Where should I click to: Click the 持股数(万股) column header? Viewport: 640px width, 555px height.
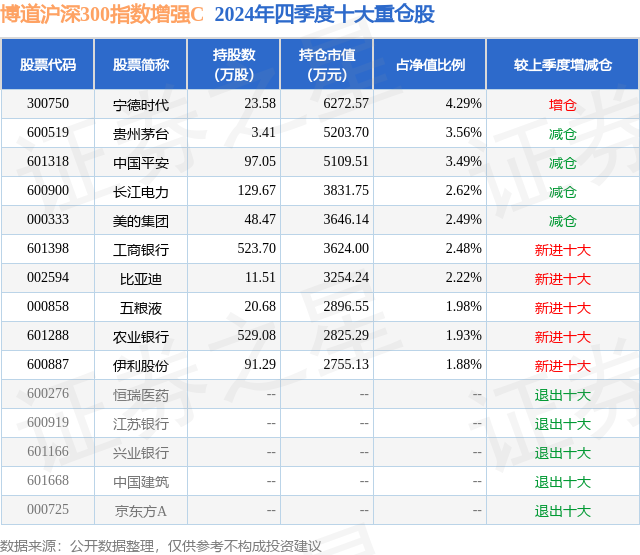pyautogui.click(x=234, y=64)
